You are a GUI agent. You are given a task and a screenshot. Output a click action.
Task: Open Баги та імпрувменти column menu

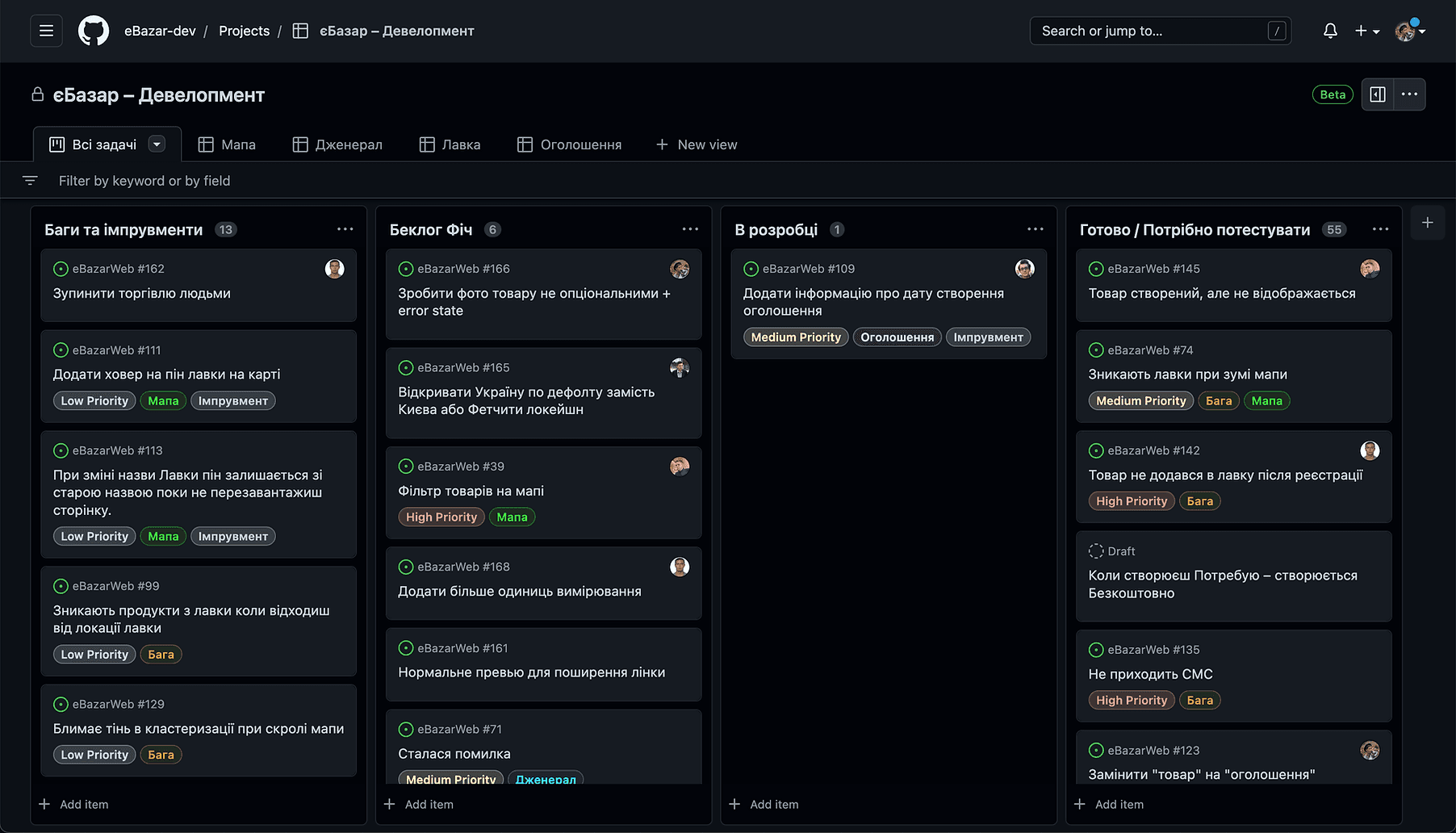345,229
